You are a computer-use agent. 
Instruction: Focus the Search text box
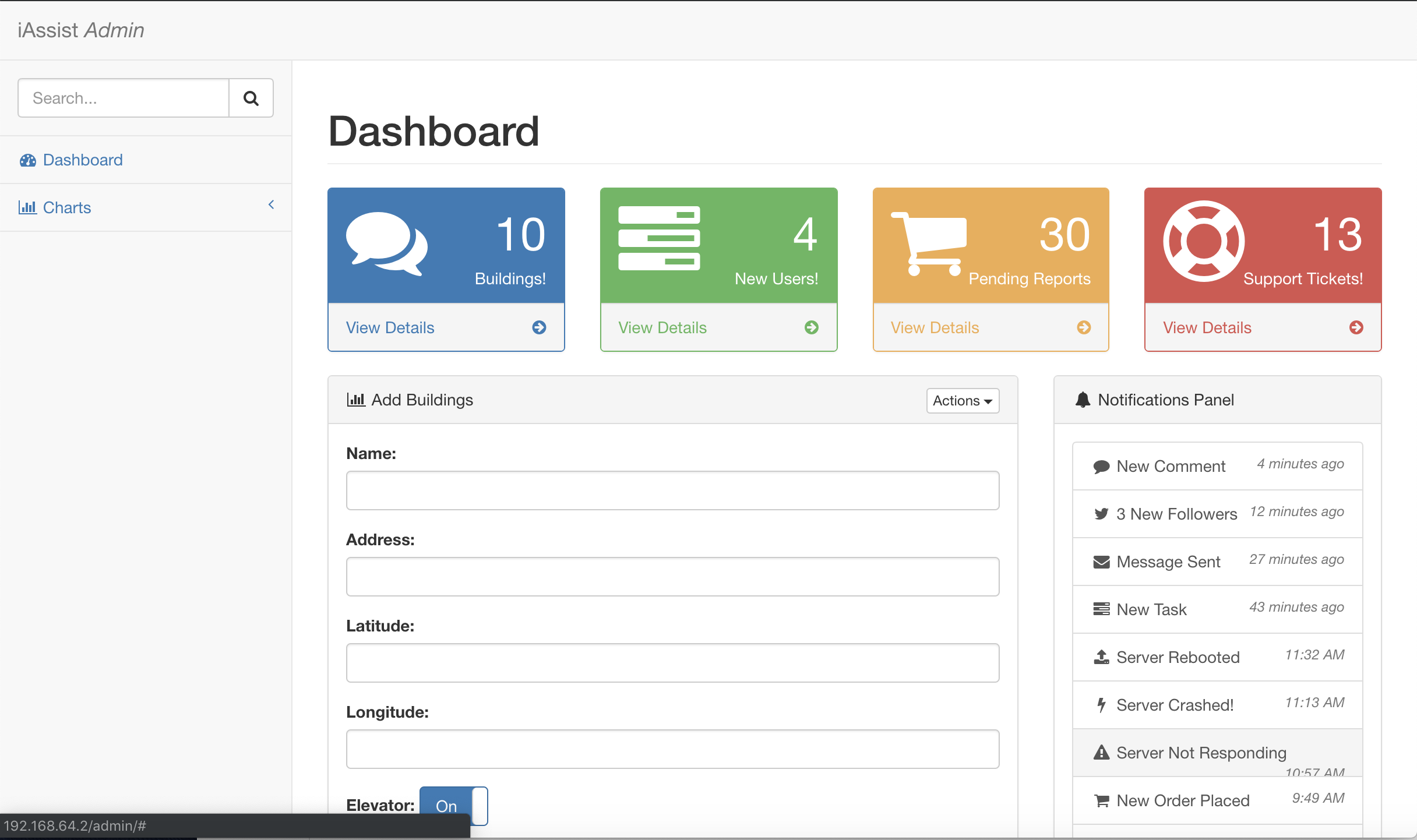coord(124,98)
